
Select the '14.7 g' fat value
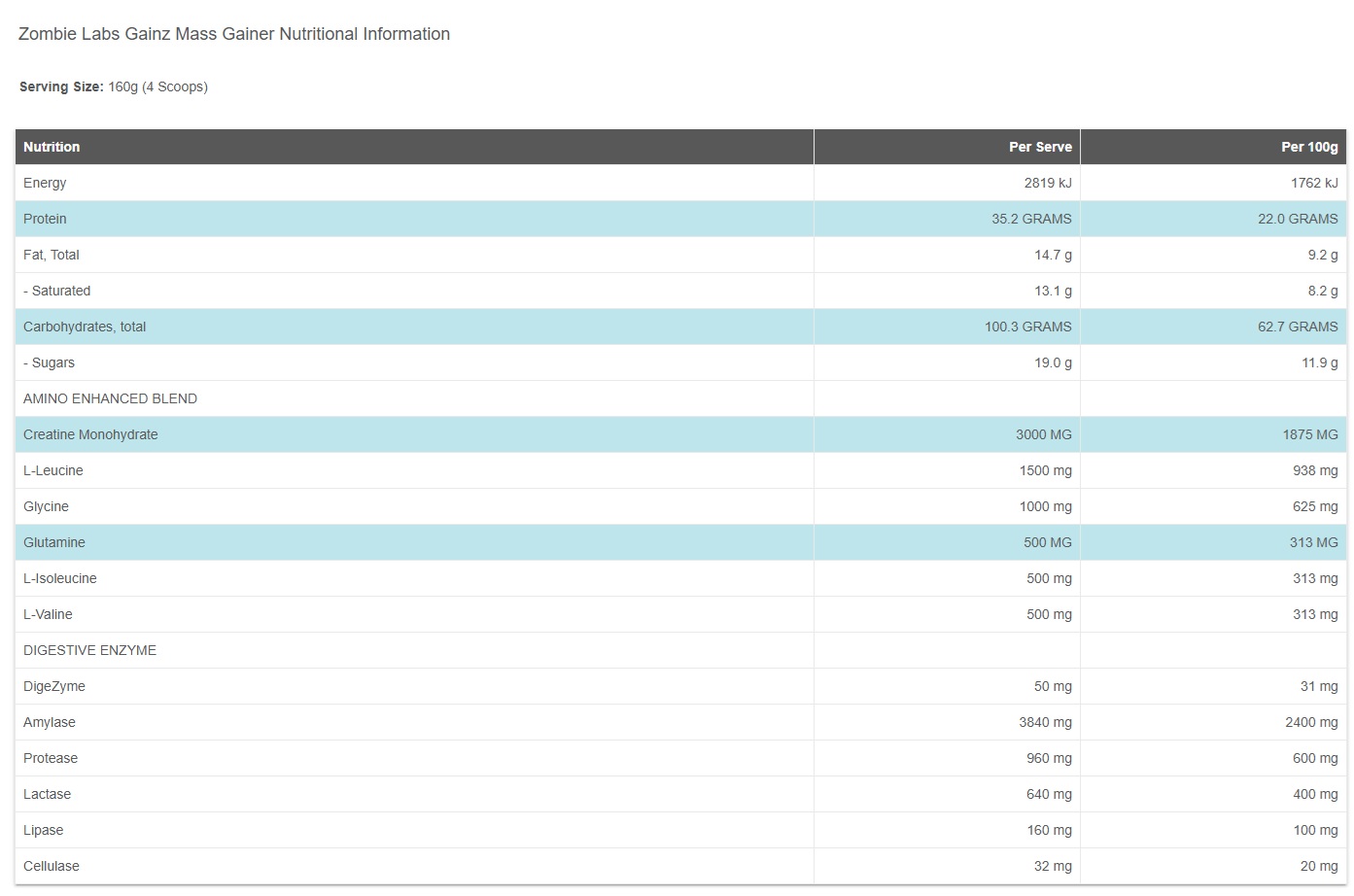tap(1053, 255)
